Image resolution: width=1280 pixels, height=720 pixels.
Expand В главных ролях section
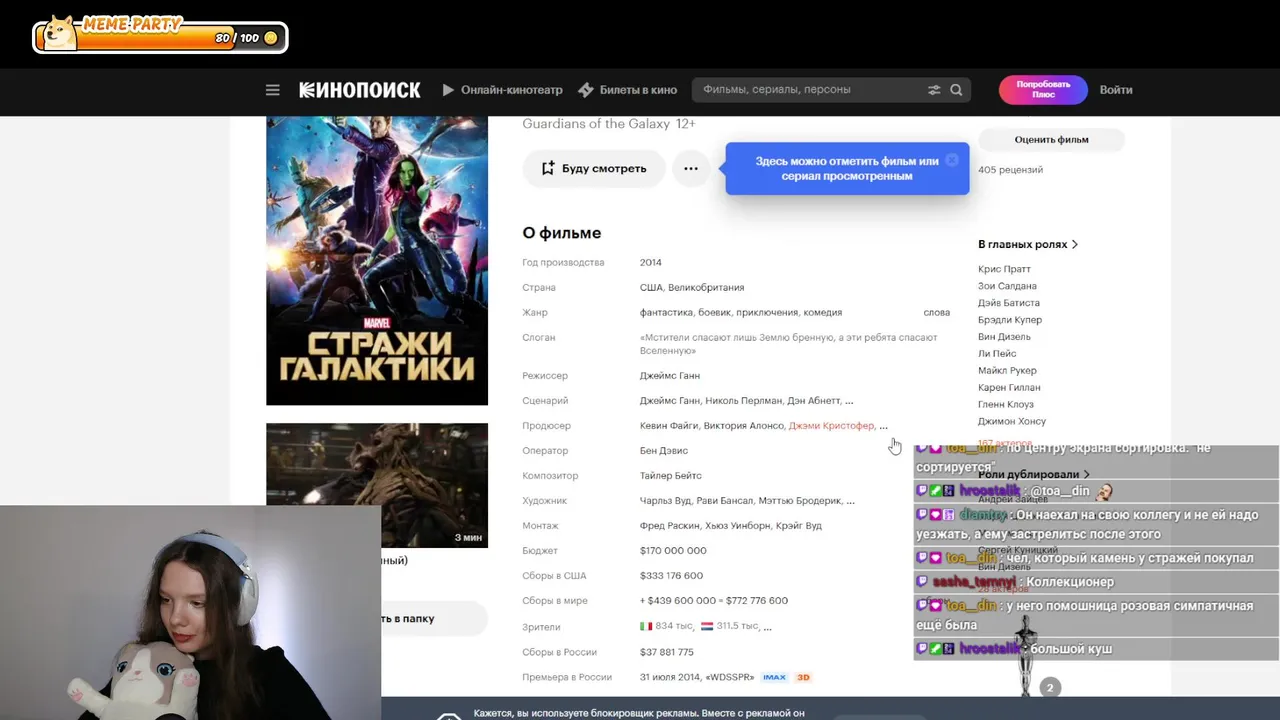point(1028,244)
